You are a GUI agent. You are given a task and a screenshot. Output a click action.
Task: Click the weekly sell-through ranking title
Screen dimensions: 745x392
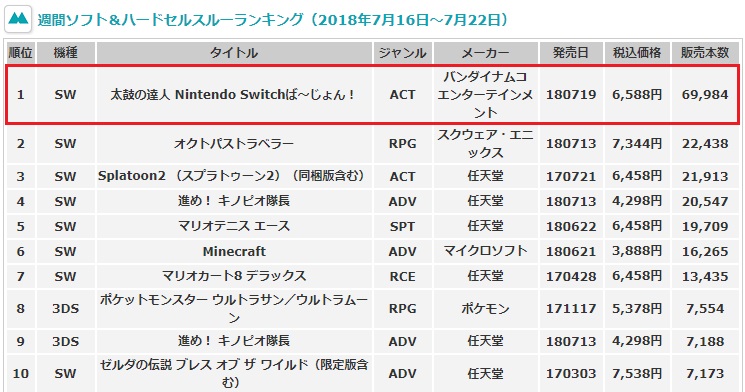pyautogui.click(x=273, y=19)
